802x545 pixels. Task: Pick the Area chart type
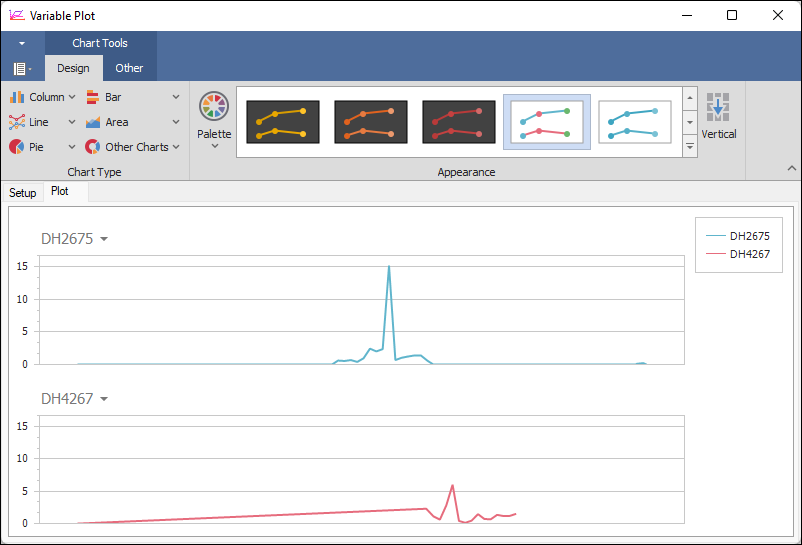108,122
